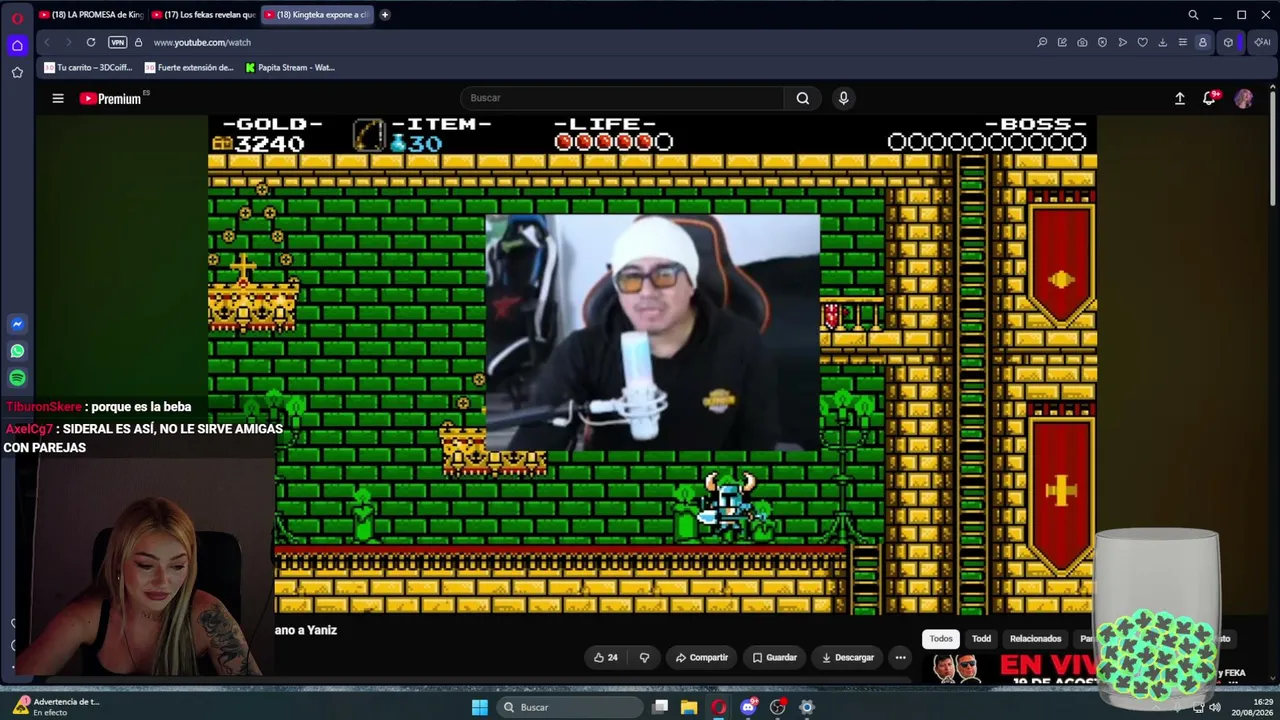Open Messenger from the Opera sidebar
1280x720 pixels.
[17, 324]
